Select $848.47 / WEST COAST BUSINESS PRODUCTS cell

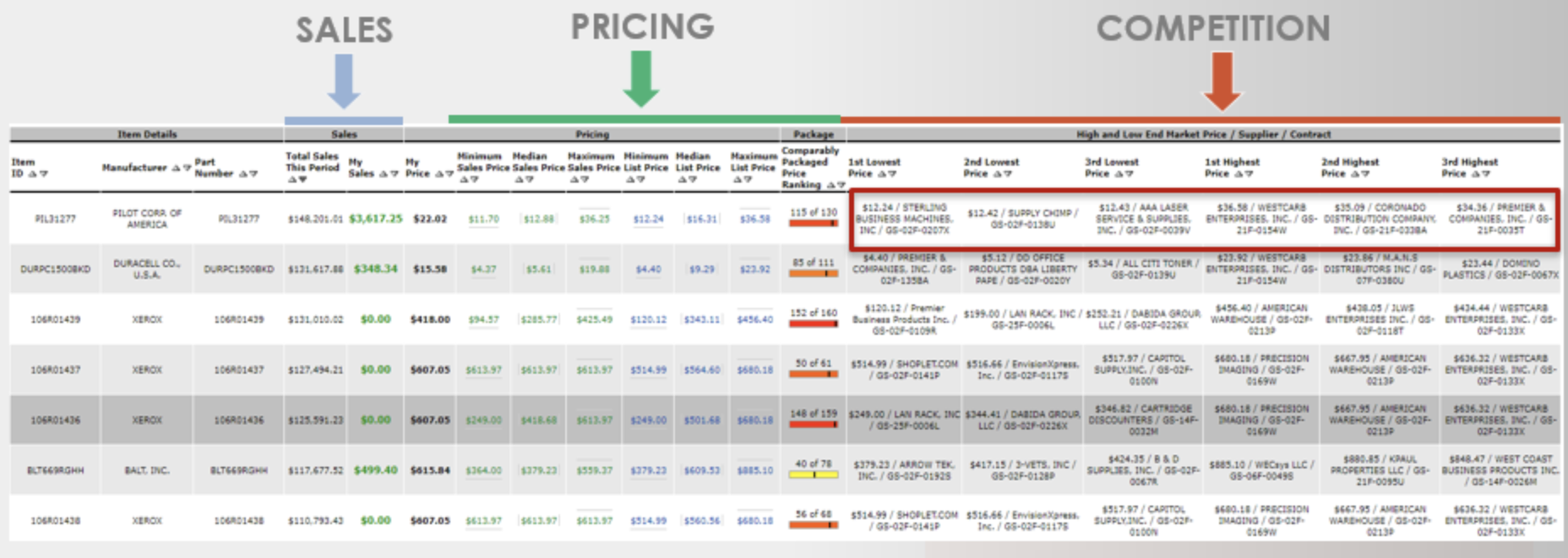1500,471
